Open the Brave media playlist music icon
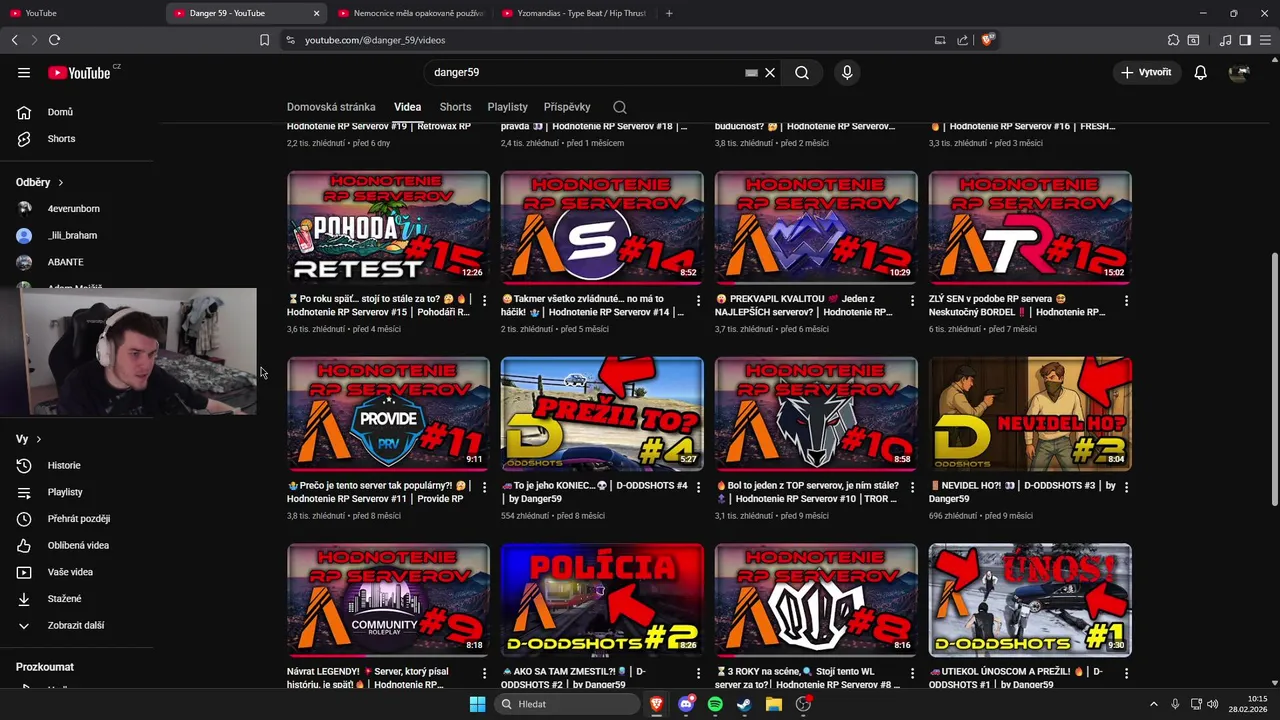Viewport: 1280px width, 720px height. coord(1226,40)
